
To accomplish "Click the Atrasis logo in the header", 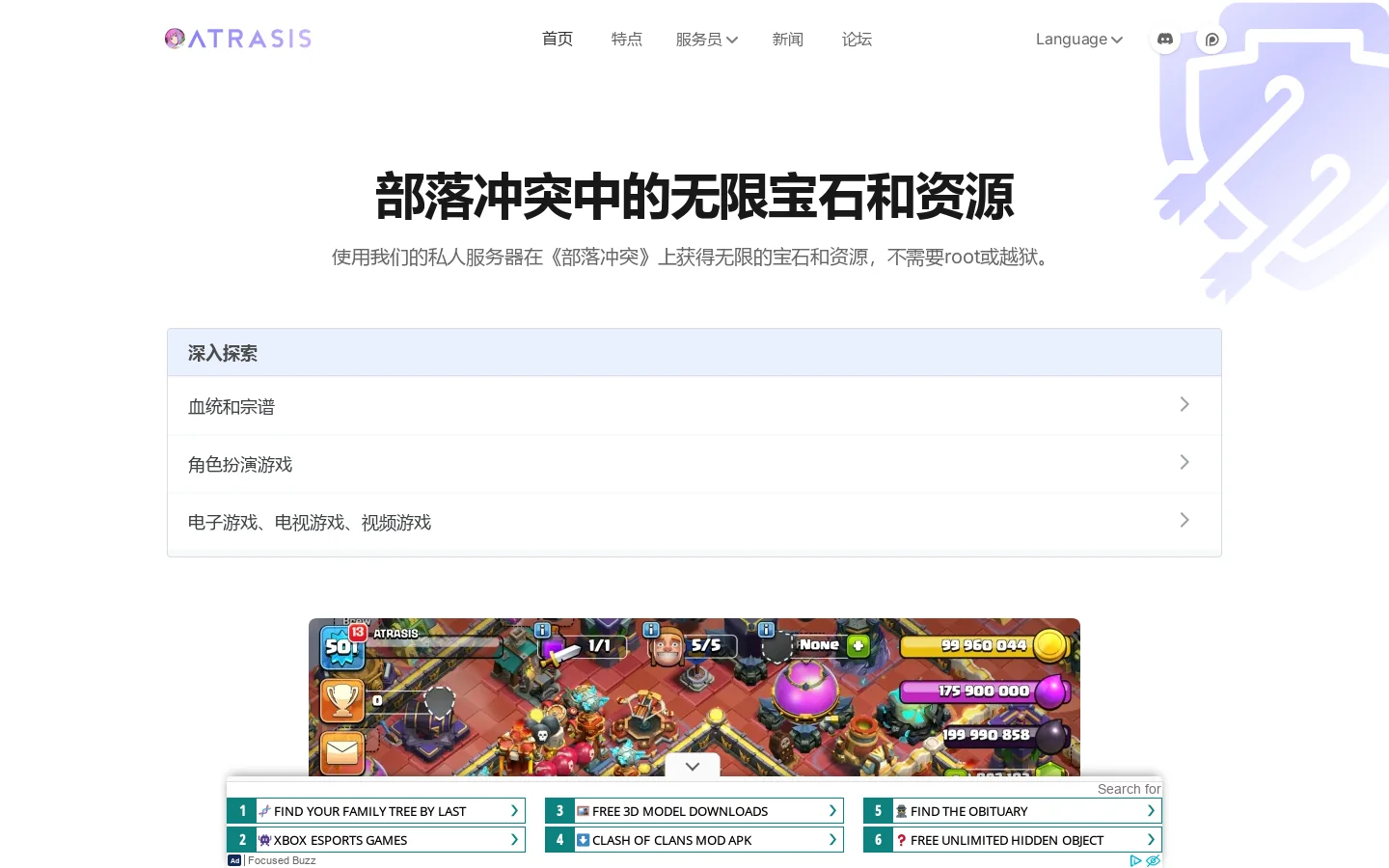I will tap(238, 39).
